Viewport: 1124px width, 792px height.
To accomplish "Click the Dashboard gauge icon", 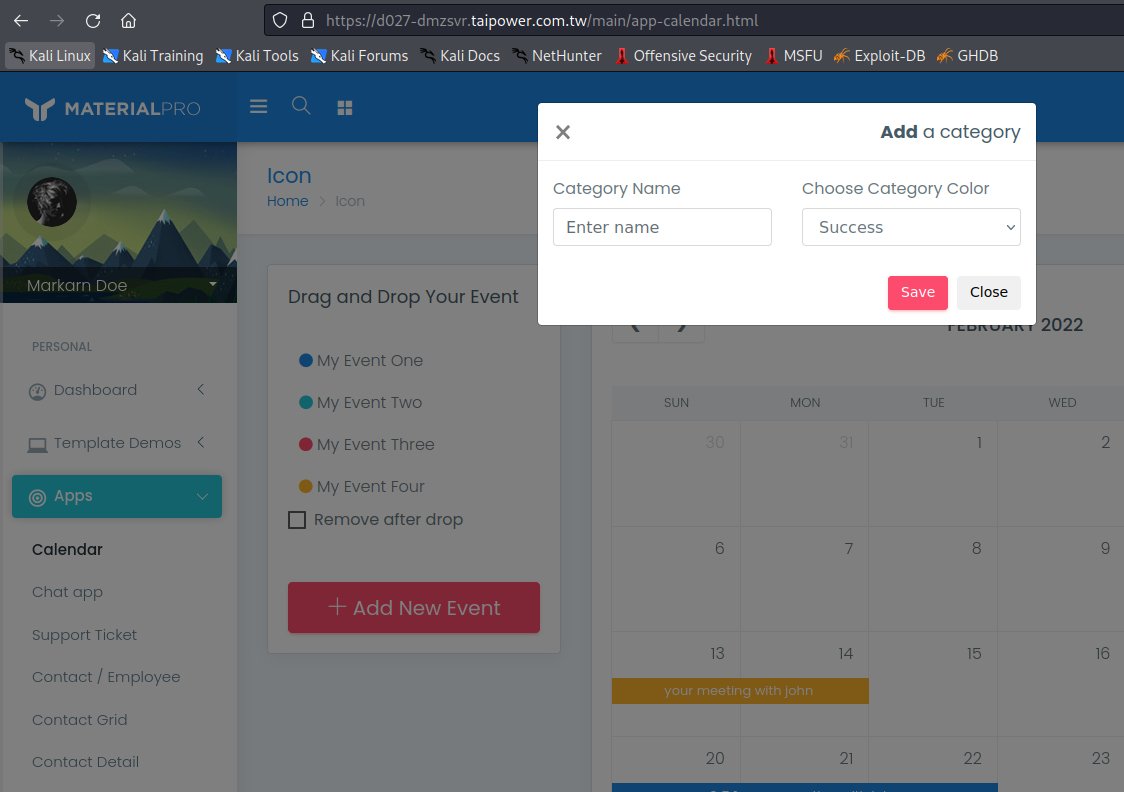I will [37, 391].
